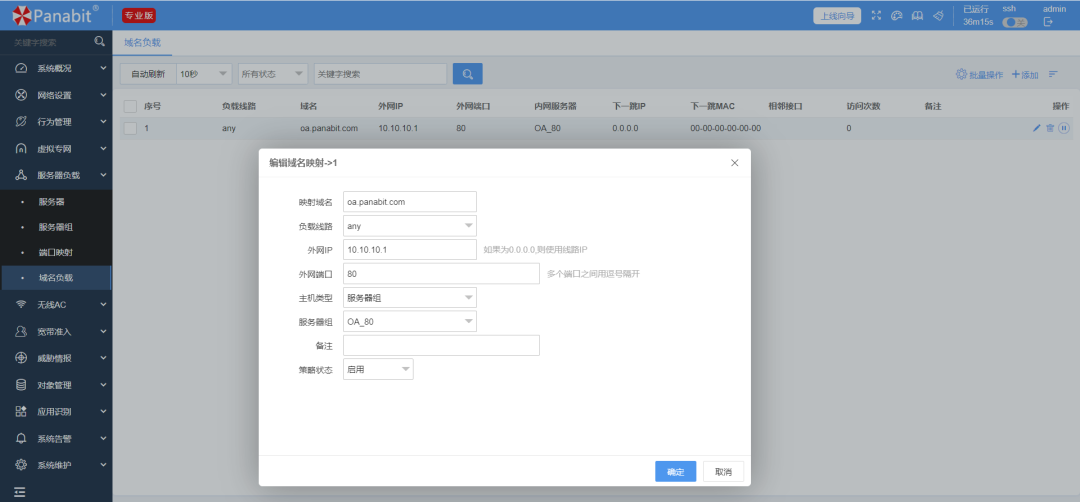
Task: Toggle the ssh switch in the header
Action: pyautogui.click(x=1014, y=22)
